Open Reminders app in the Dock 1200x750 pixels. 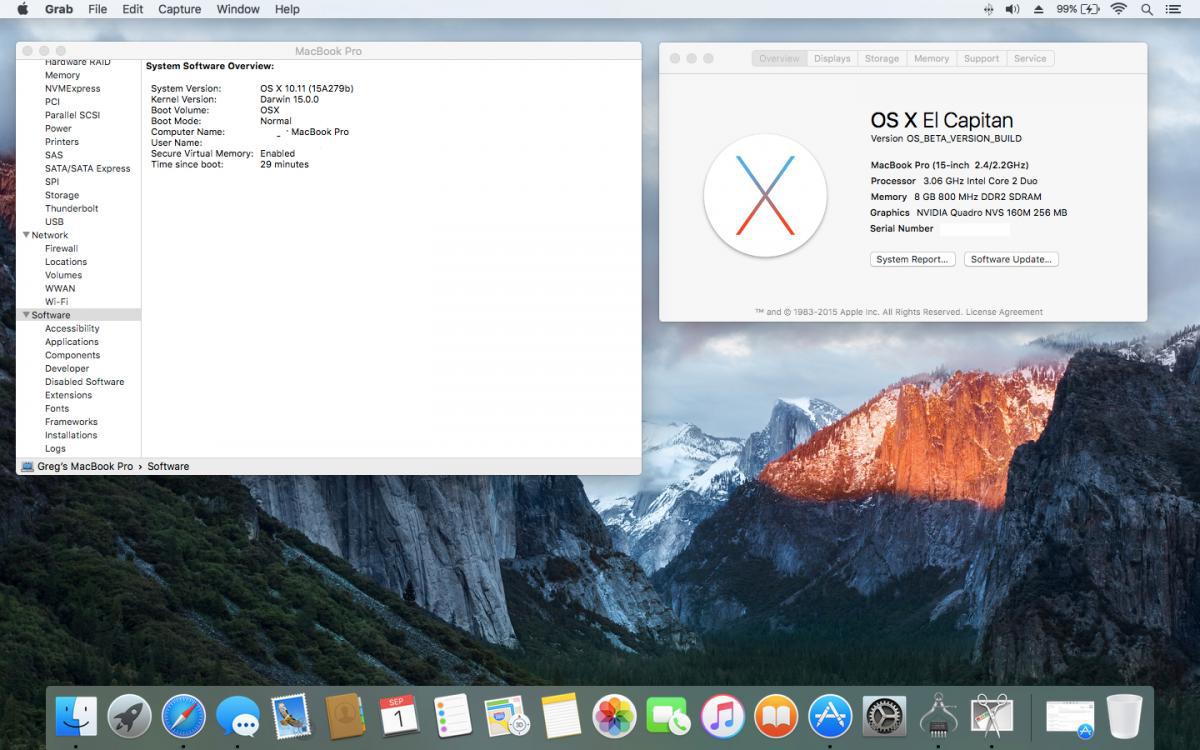tap(453, 716)
